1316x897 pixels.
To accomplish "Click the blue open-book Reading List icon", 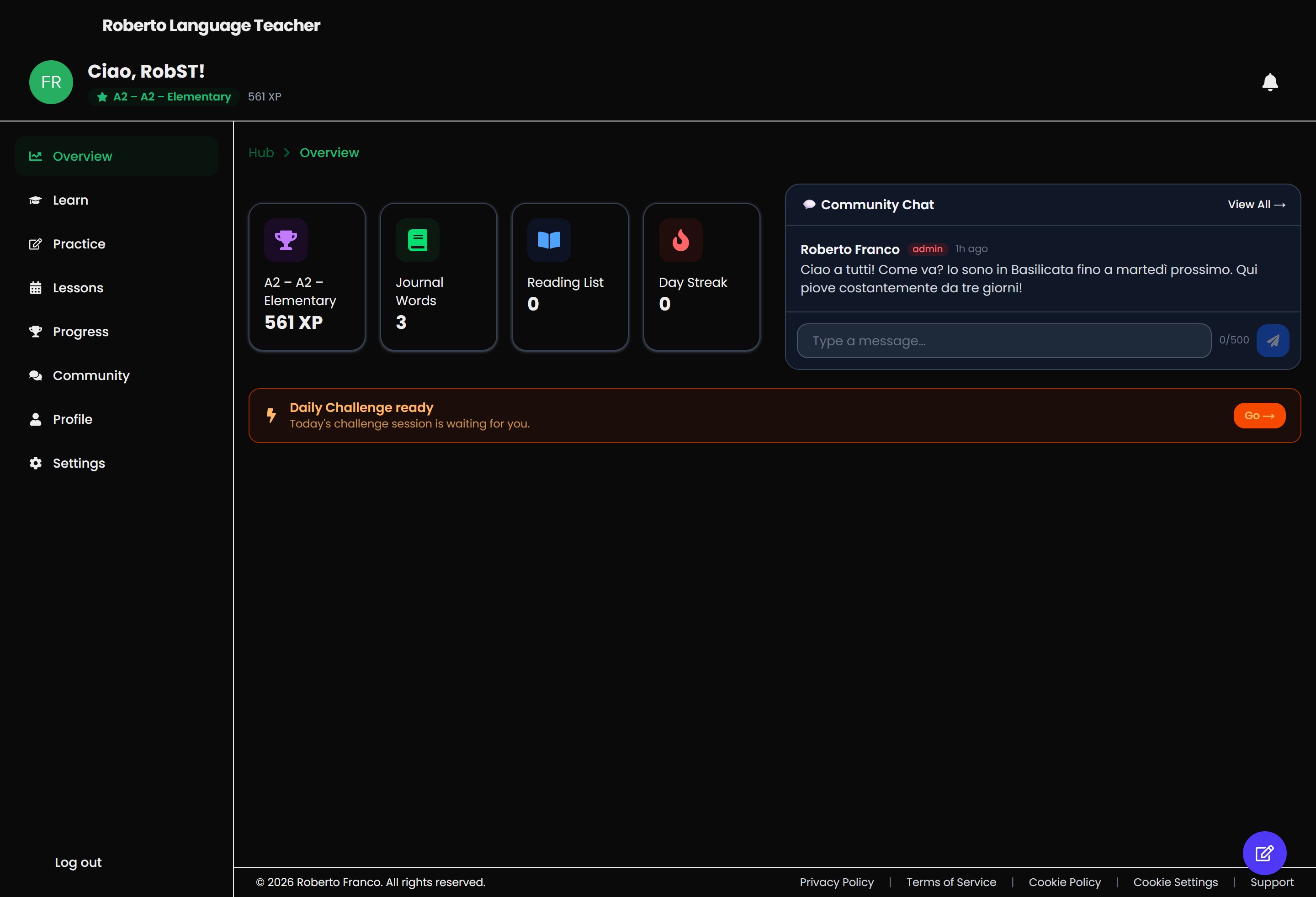I will [x=549, y=240].
